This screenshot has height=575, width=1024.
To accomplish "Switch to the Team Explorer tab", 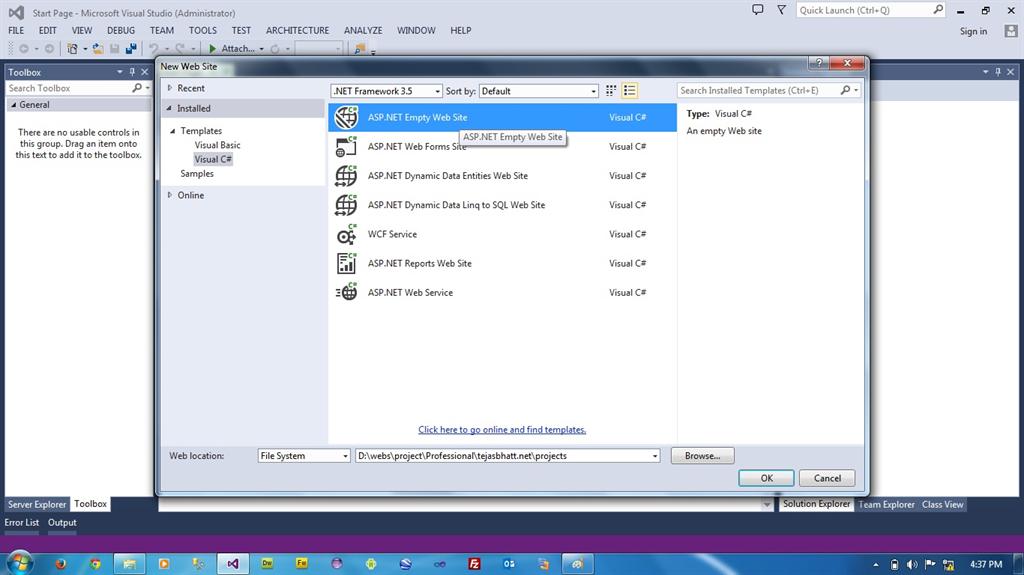I will click(887, 504).
